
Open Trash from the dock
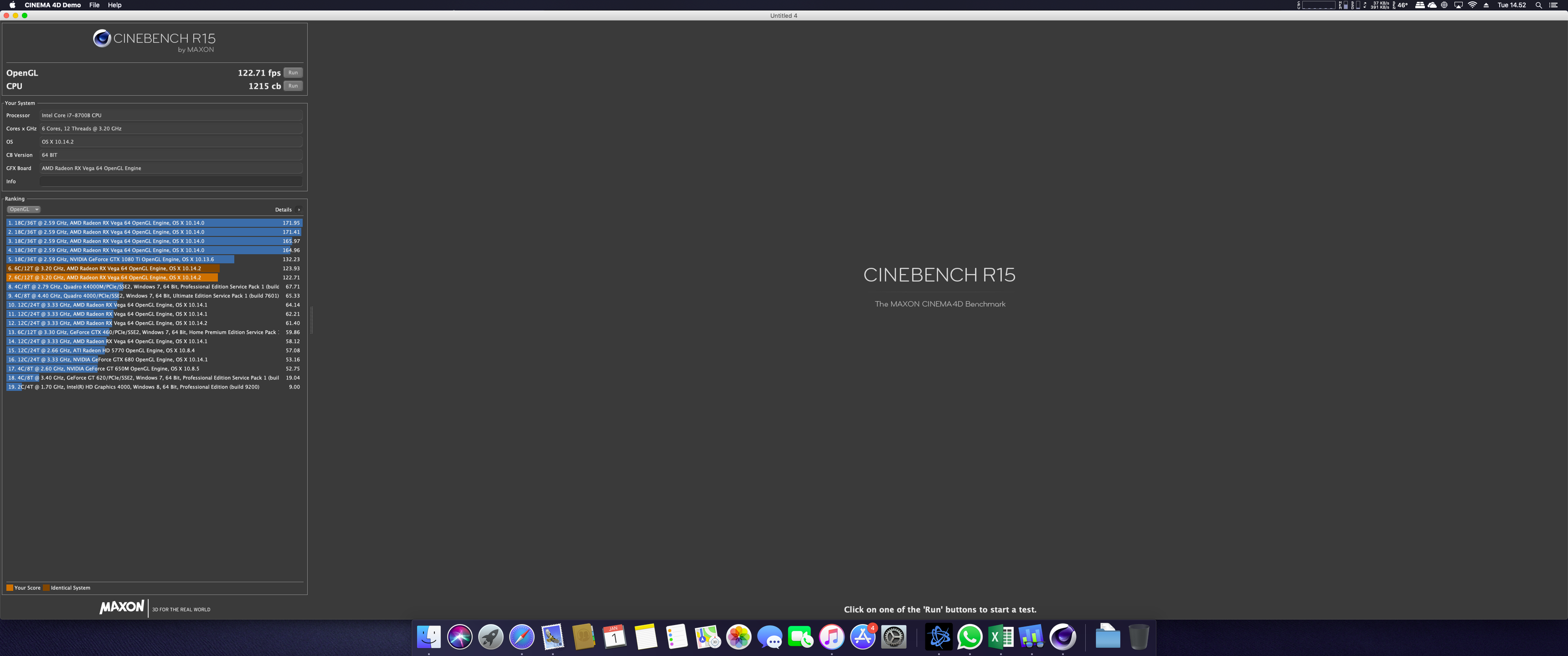(x=1138, y=637)
